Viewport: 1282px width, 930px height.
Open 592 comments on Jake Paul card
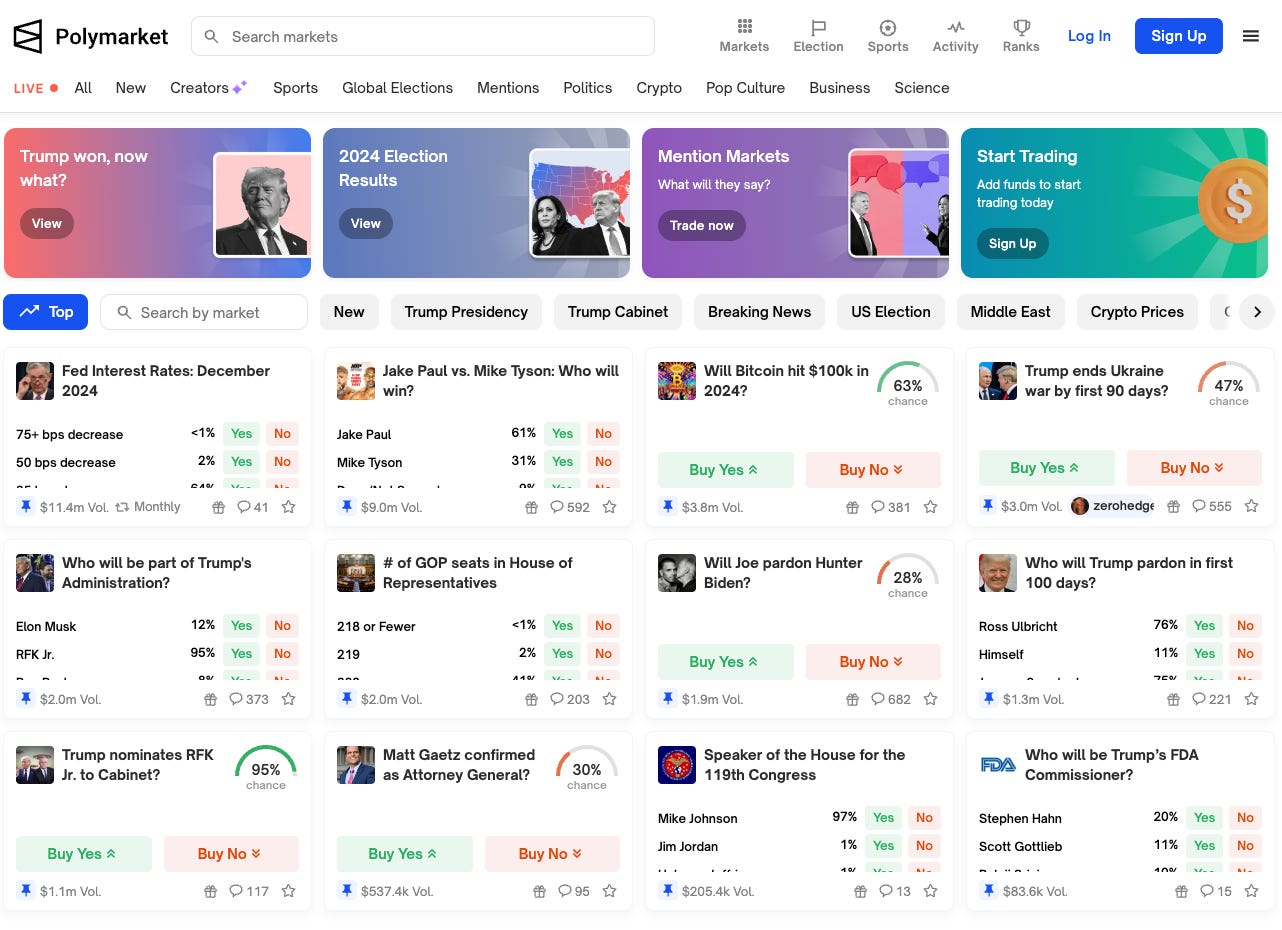(x=570, y=507)
